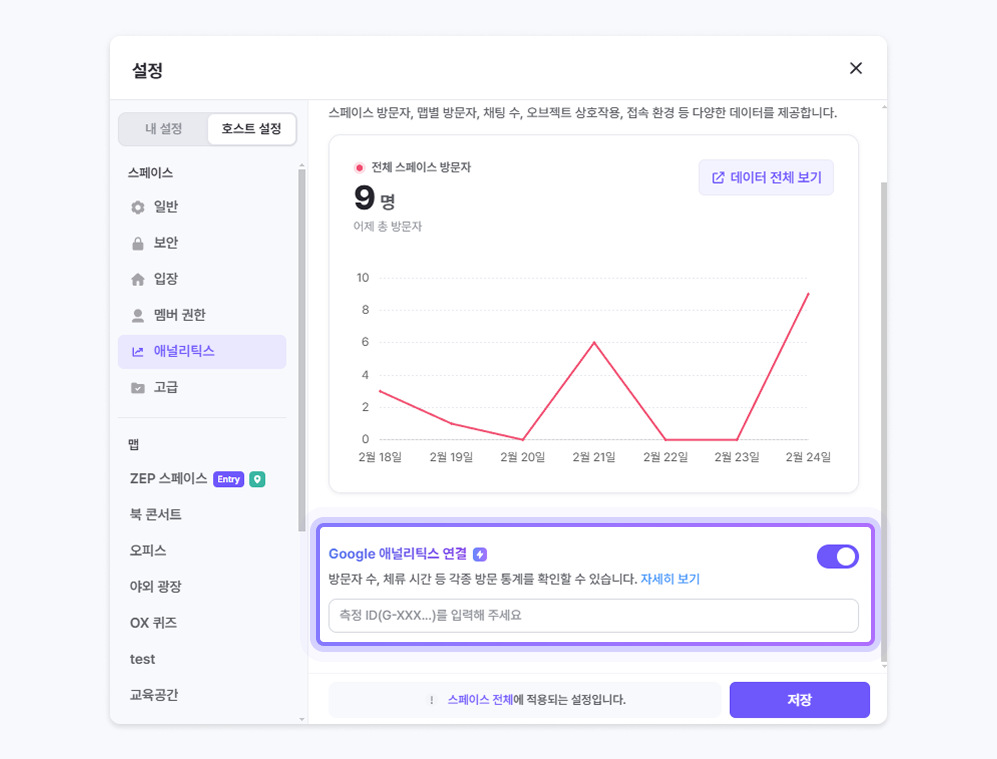Click the lightning badge next to Google 애널리틱스 연결
The width and height of the screenshot is (997, 759).
pos(480,554)
